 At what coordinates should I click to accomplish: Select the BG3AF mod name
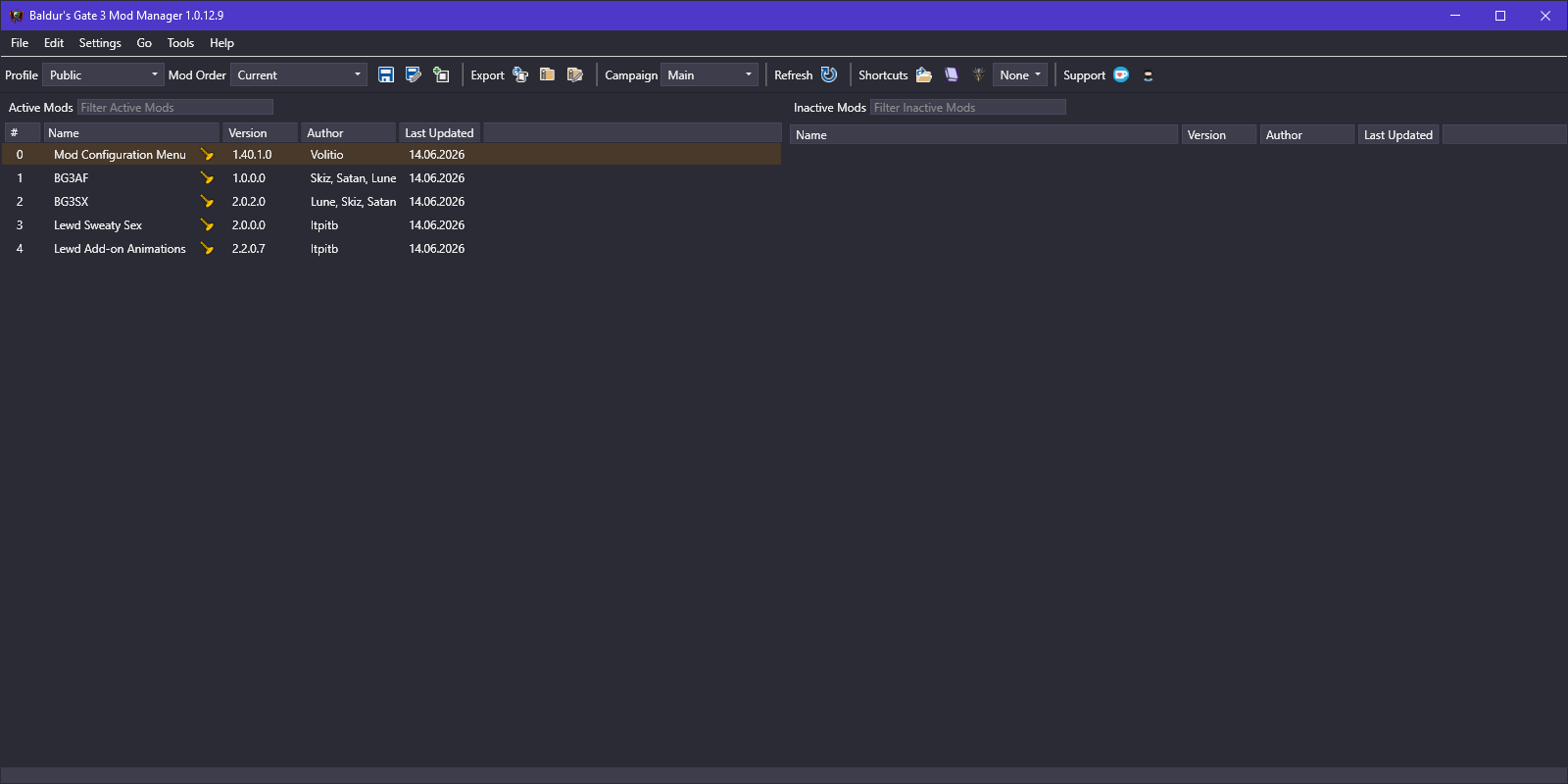[72, 178]
